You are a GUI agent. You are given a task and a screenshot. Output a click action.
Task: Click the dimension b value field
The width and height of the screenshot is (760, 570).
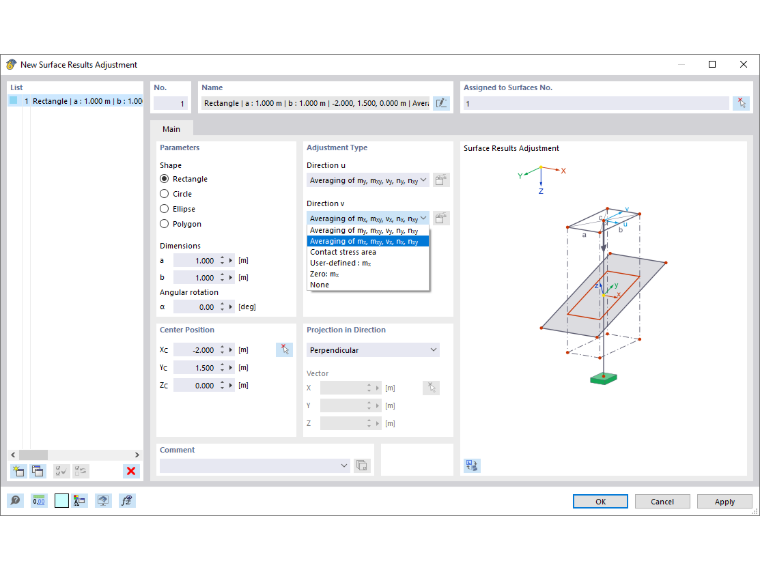195,277
